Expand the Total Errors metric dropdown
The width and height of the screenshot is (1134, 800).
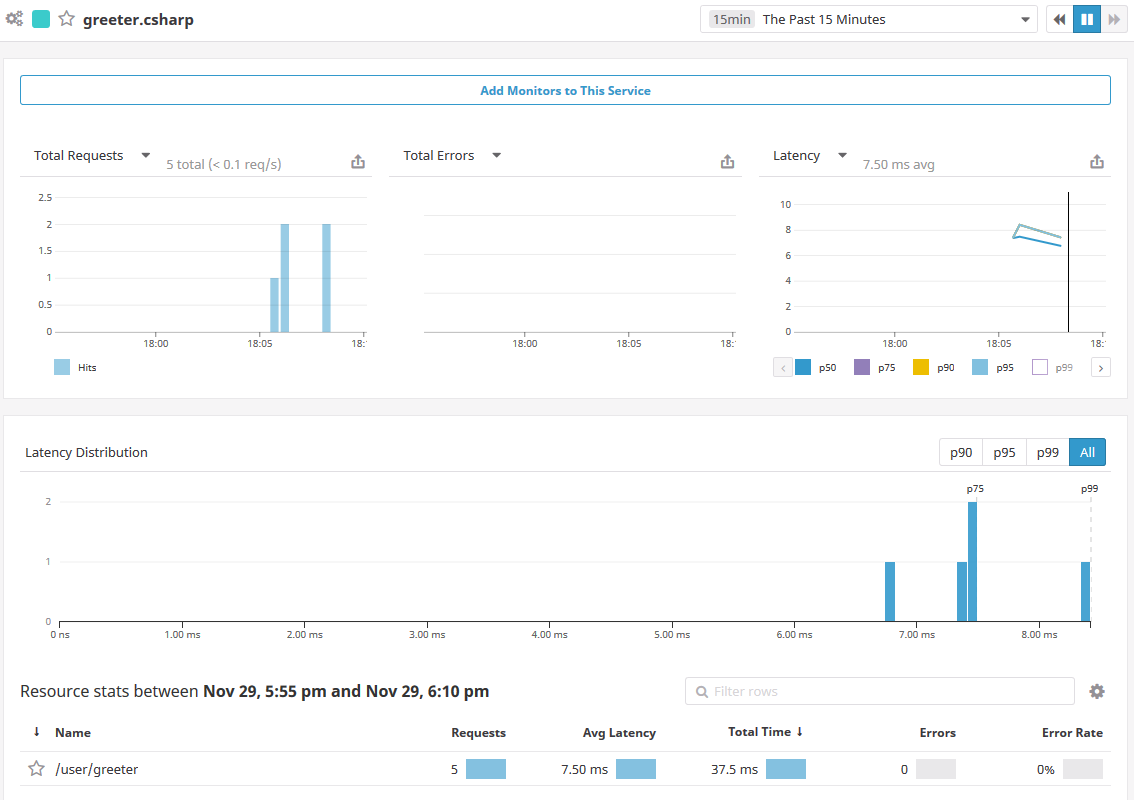click(497, 156)
